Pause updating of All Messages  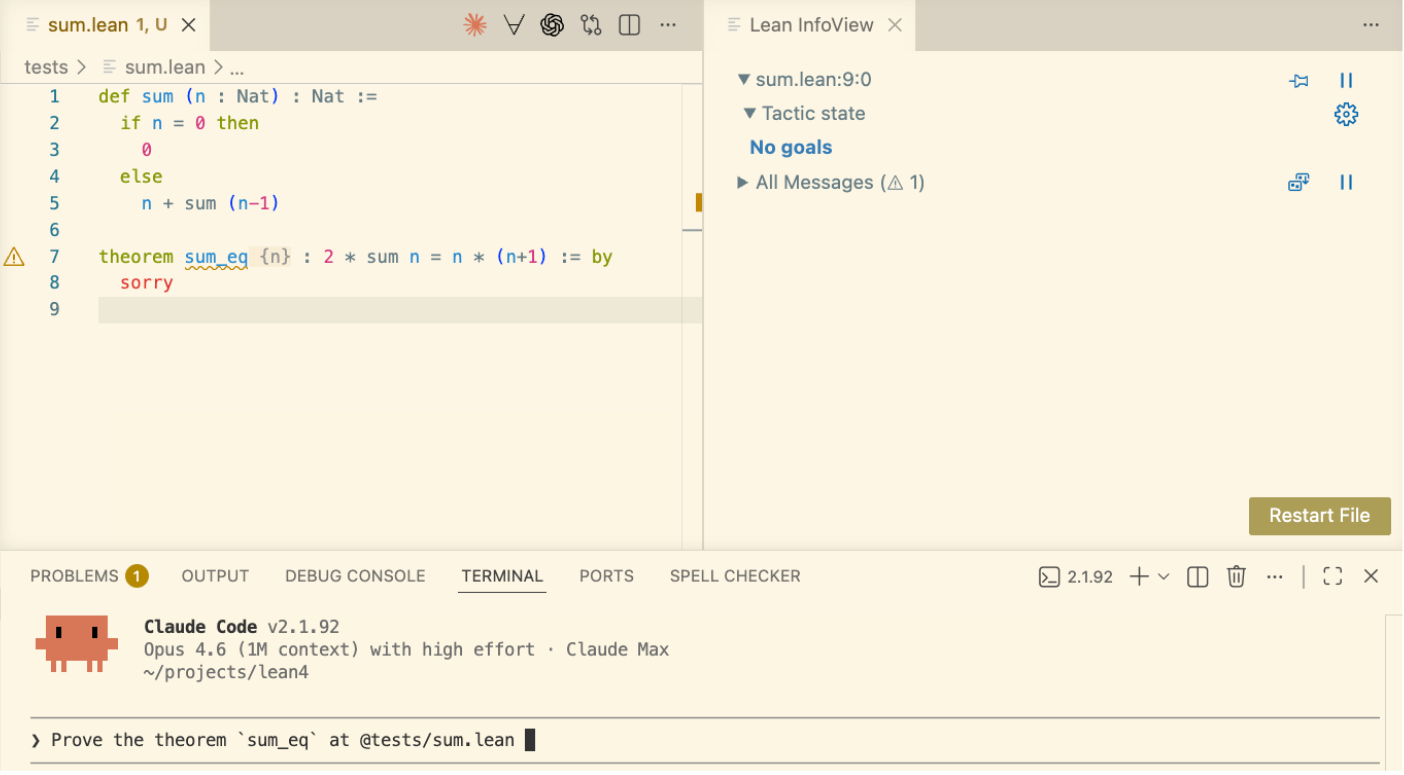pyautogui.click(x=1346, y=182)
